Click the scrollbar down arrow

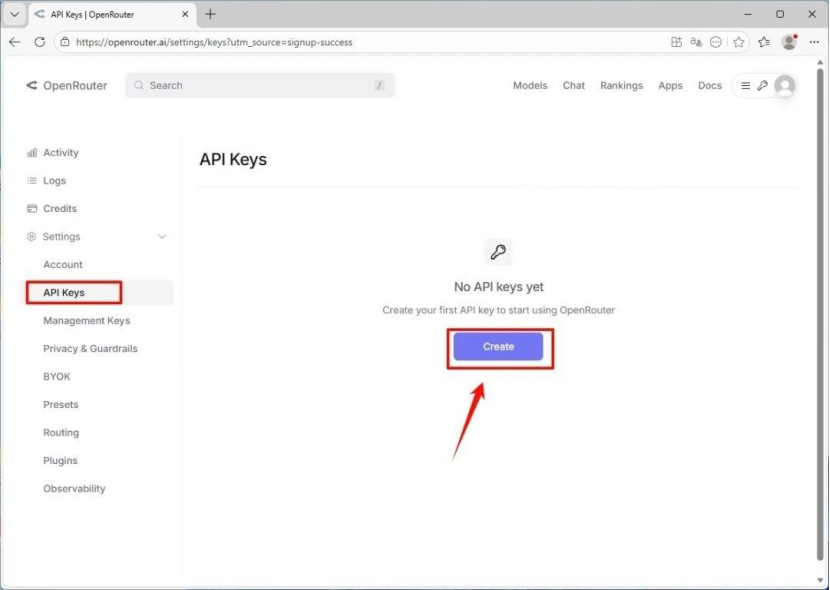820,580
